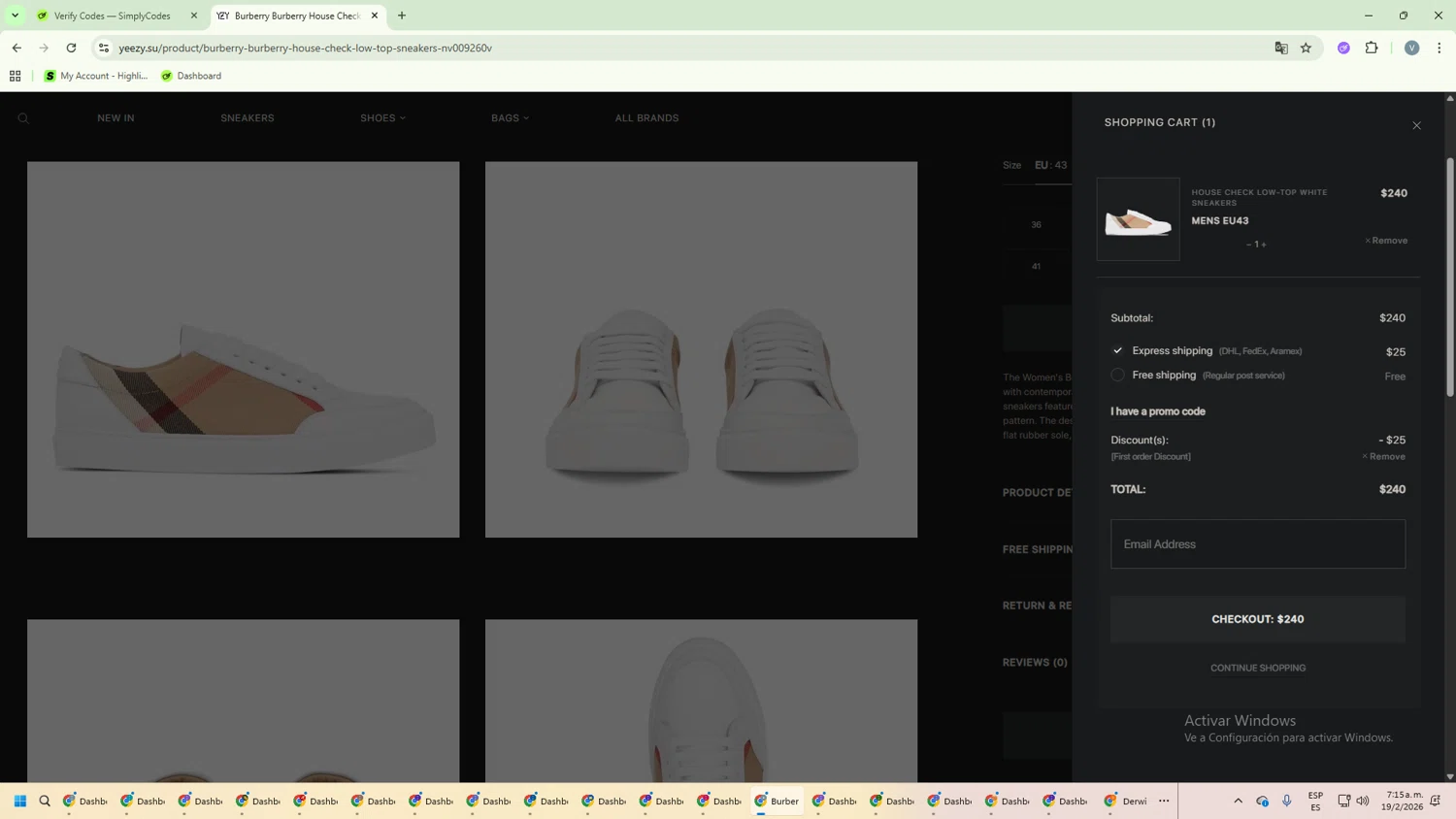Show taskbar overflow ellipsis
The width and height of the screenshot is (1456, 819).
point(1164,801)
